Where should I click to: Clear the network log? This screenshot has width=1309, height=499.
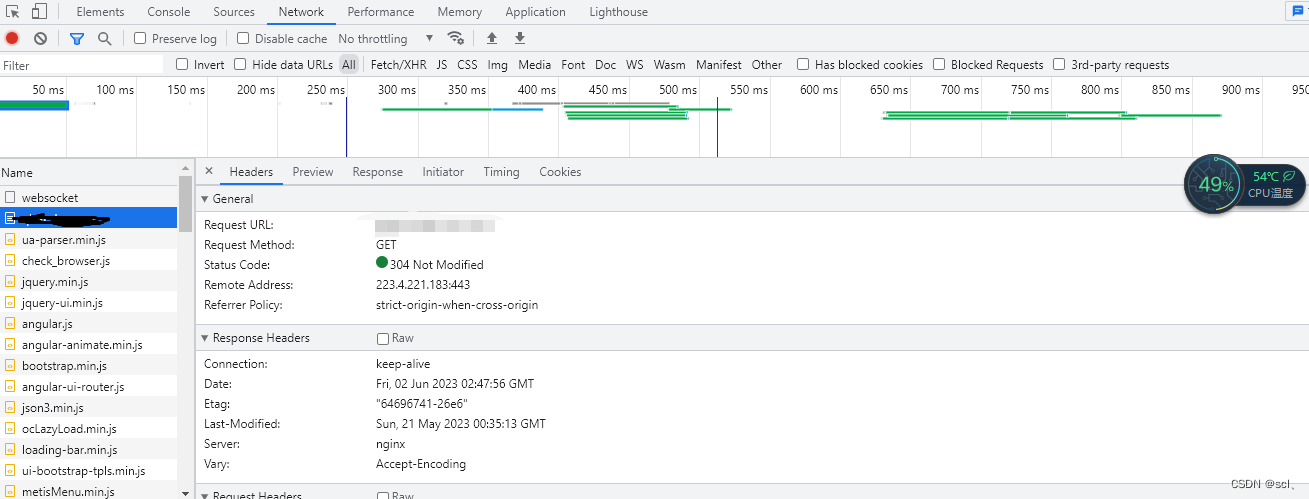pyautogui.click(x=40, y=38)
